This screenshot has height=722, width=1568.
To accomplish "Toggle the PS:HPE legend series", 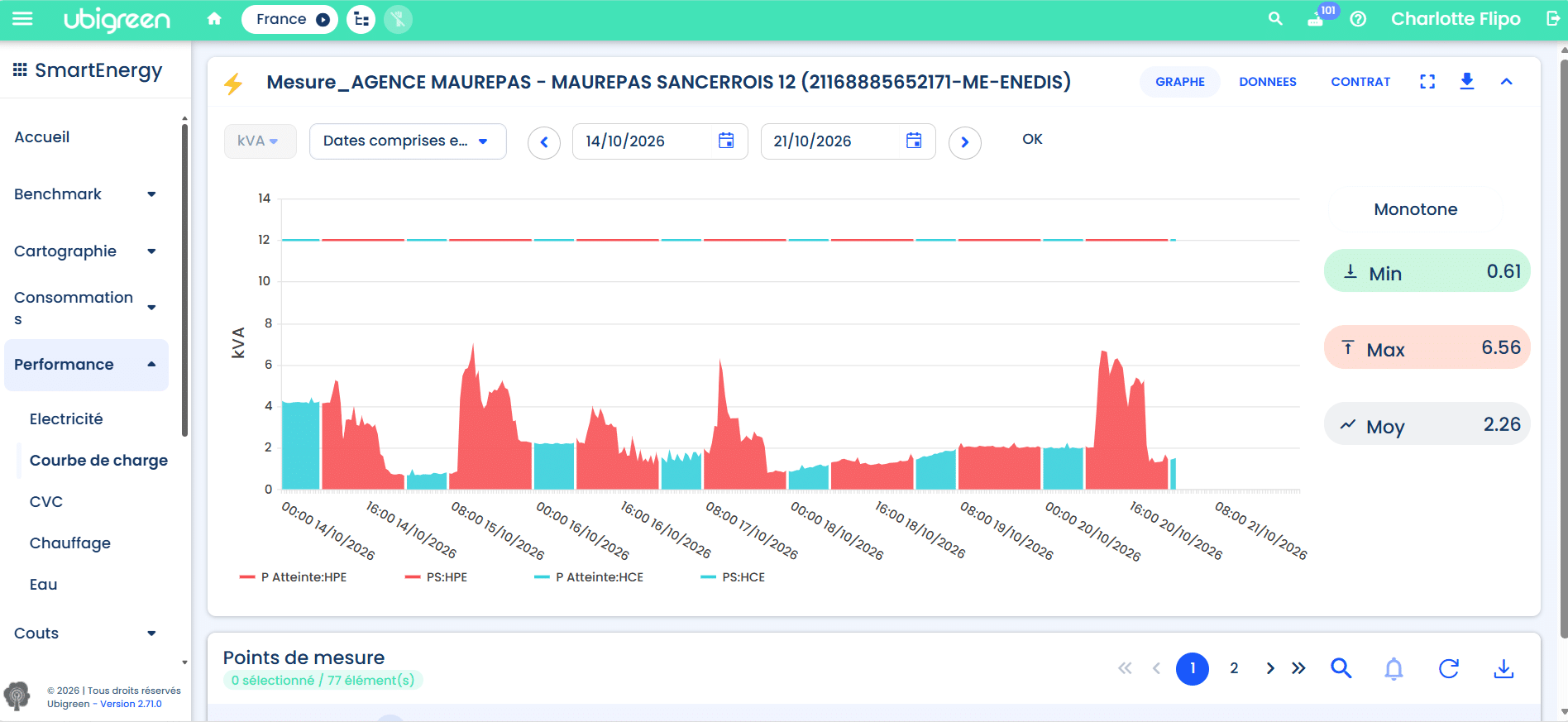I will click(436, 577).
